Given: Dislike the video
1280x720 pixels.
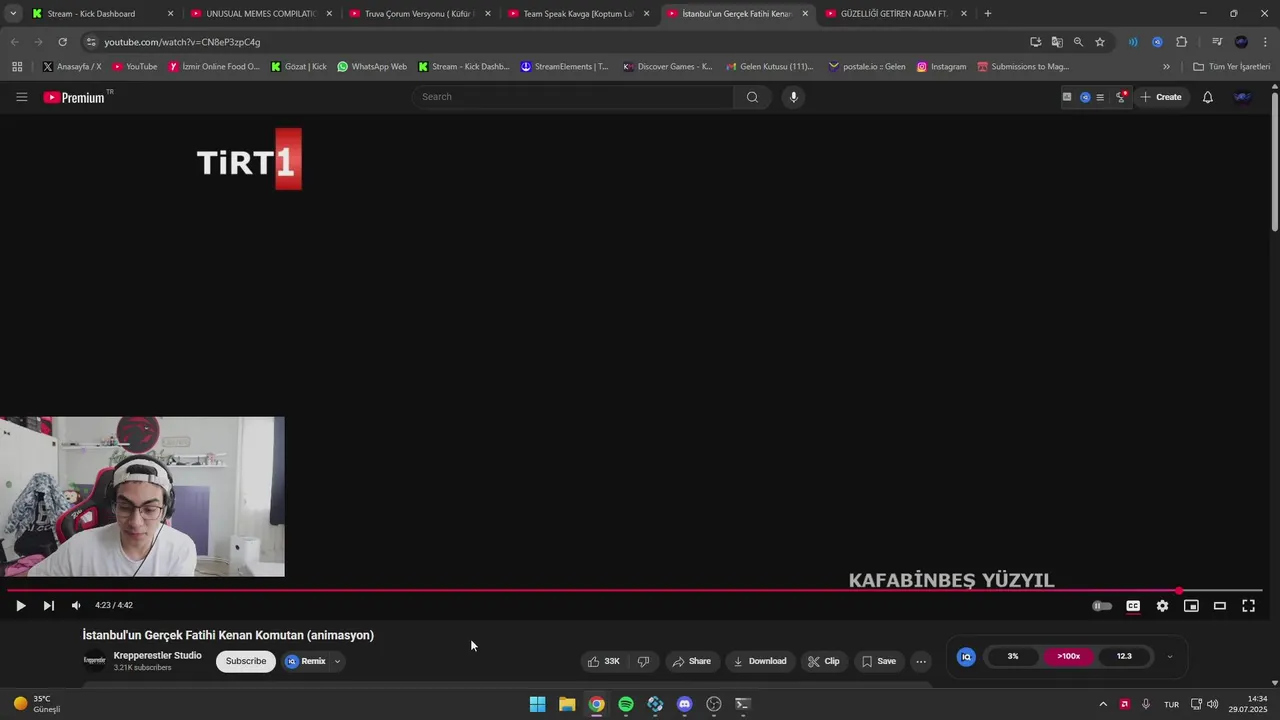Looking at the screenshot, I should coord(643,661).
